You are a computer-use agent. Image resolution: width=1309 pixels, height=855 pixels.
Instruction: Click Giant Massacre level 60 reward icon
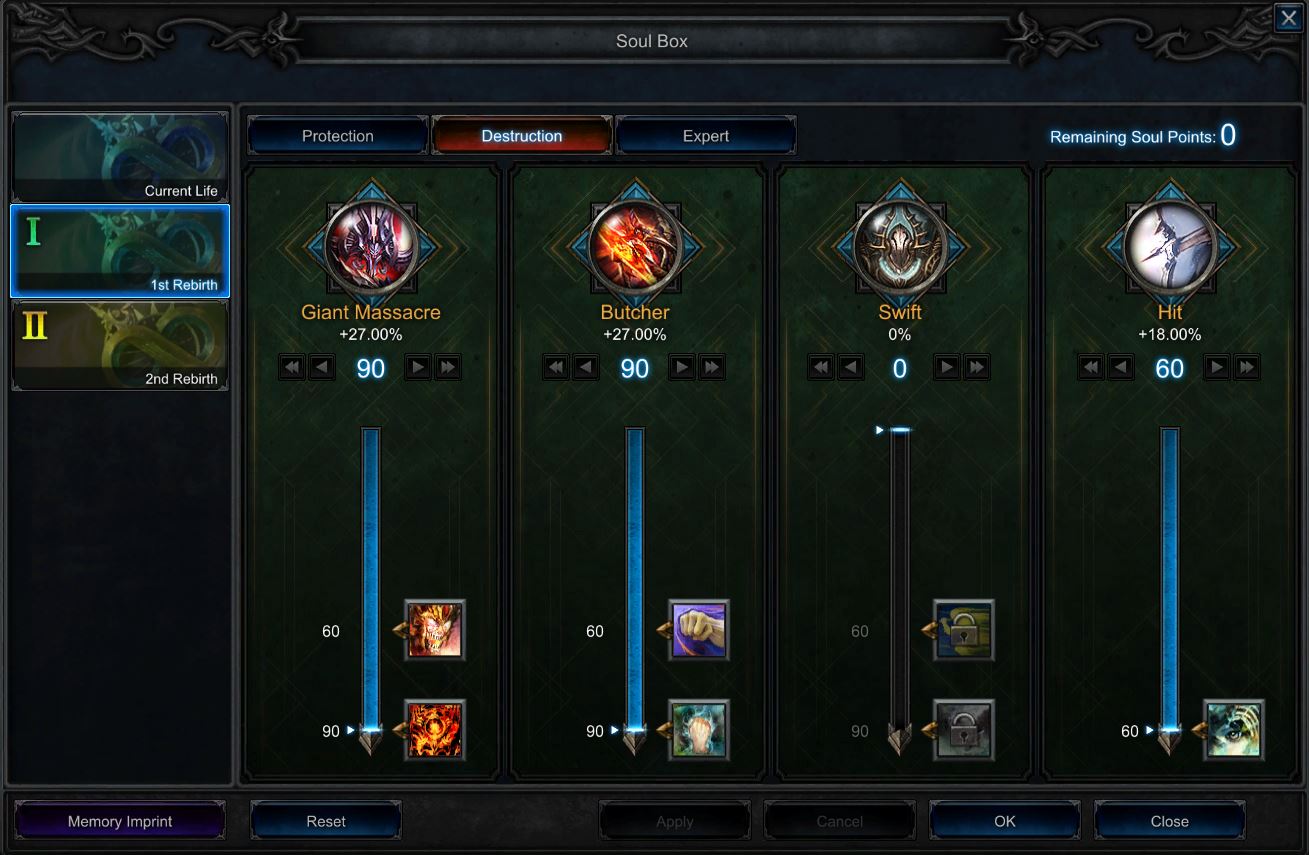coord(435,630)
